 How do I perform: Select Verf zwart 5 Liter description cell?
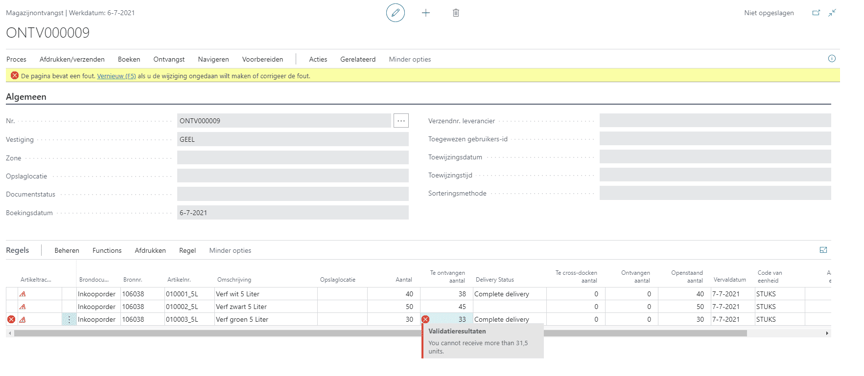[266, 307]
